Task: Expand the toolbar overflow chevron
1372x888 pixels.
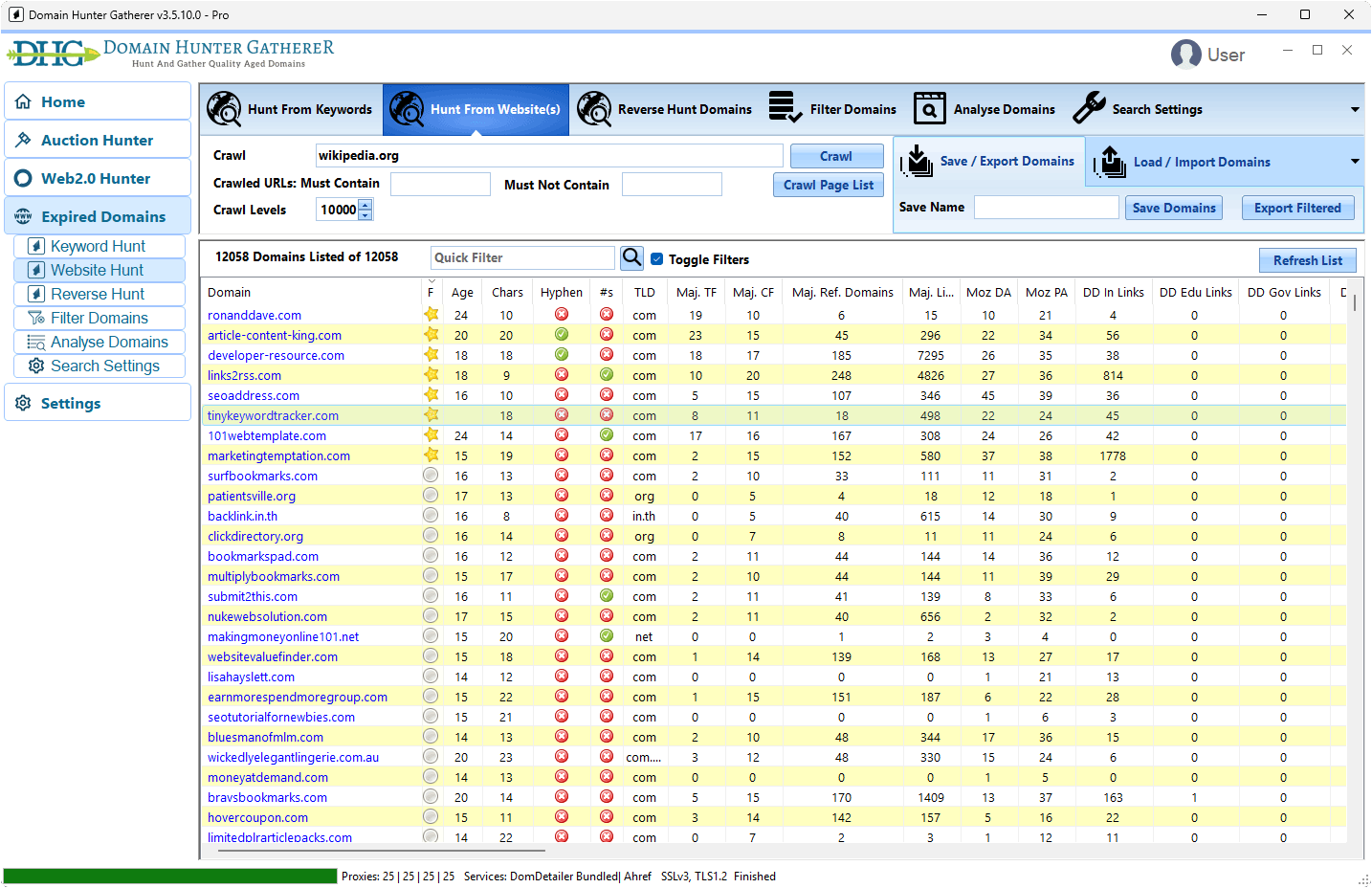Action: (x=1357, y=109)
